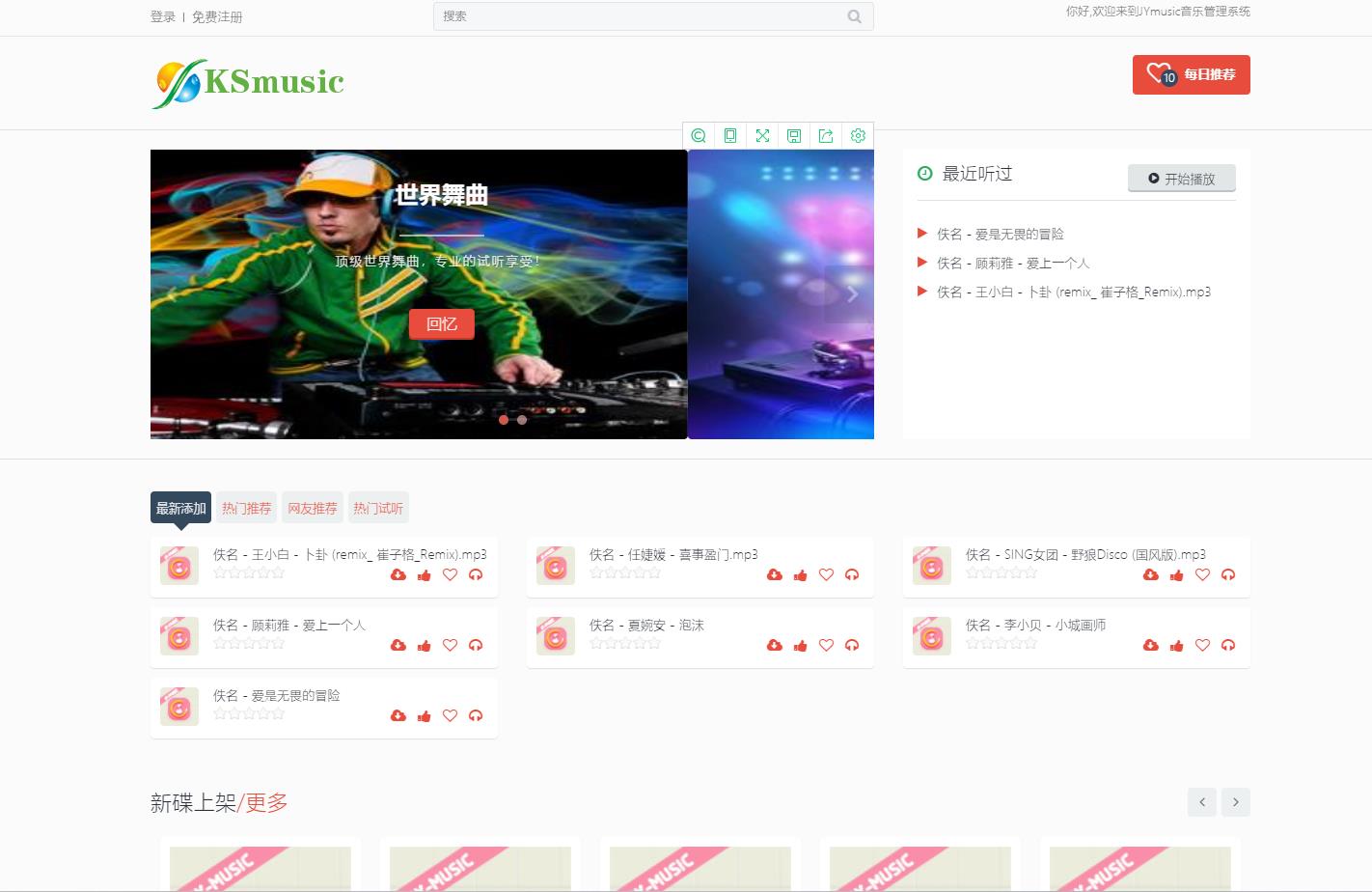1372x892 pixels.
Task: Favorite 夏婉安 - 泡沫 with heart icon
Action: click(826, 646)
